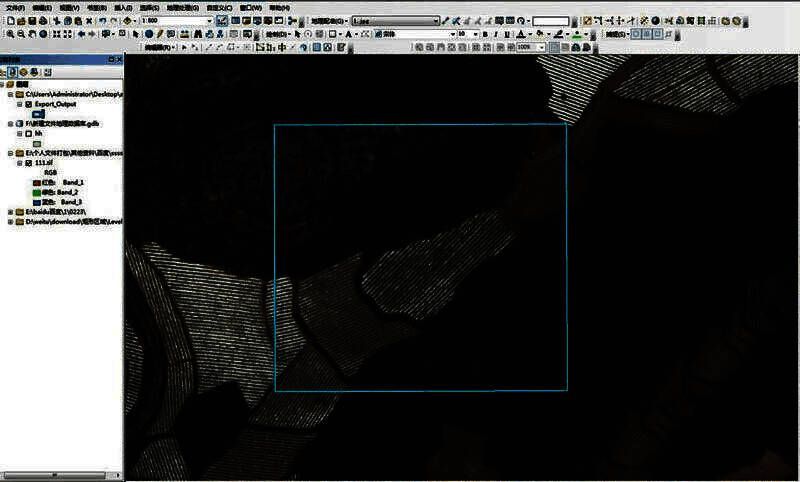Collapse the 111.tif layer tree node
Viewport: 800px width, 482px height.
[18, 162]
